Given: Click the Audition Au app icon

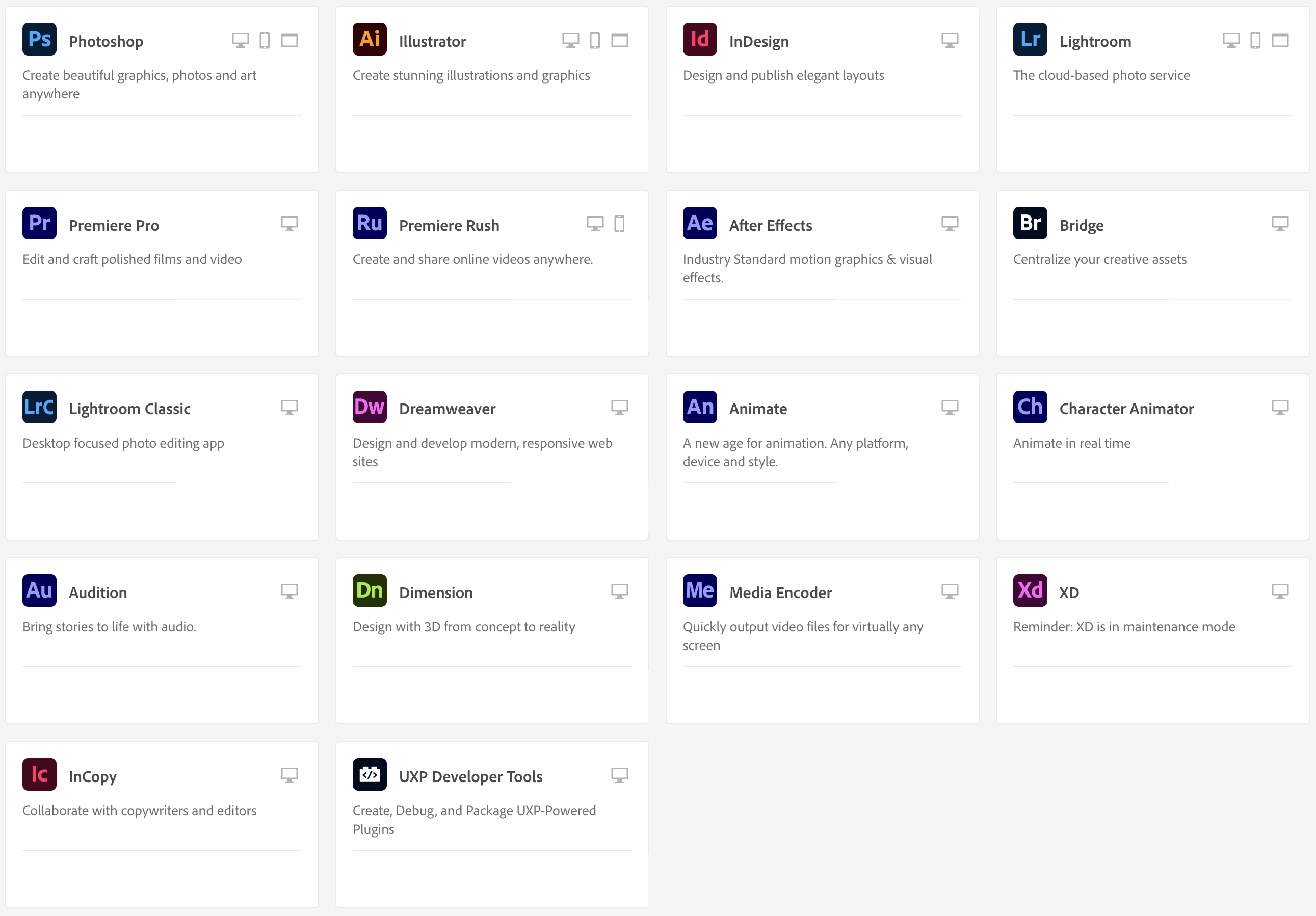Looking at the screenshot, I should point(40,590).
